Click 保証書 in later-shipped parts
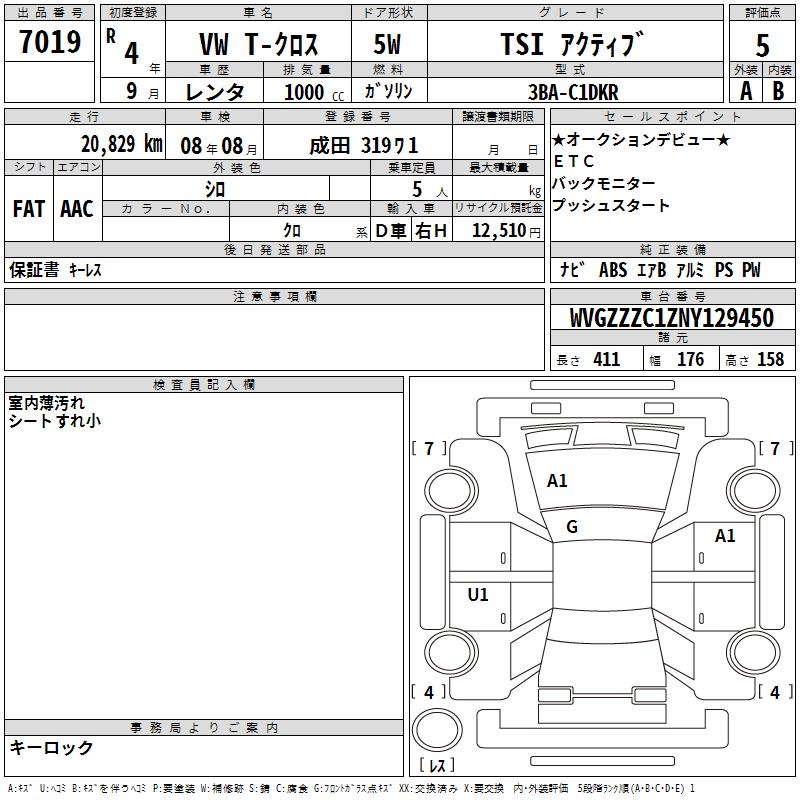The height and width of the screenshot is (800, 800). [34, 270]
